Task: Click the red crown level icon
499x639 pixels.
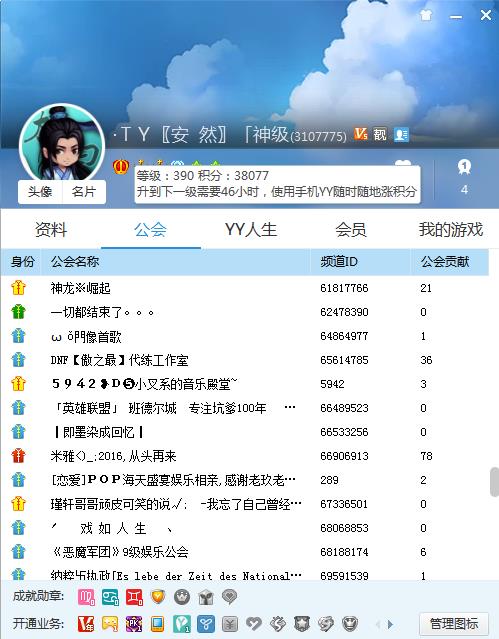Action: (x=121, y=166)
